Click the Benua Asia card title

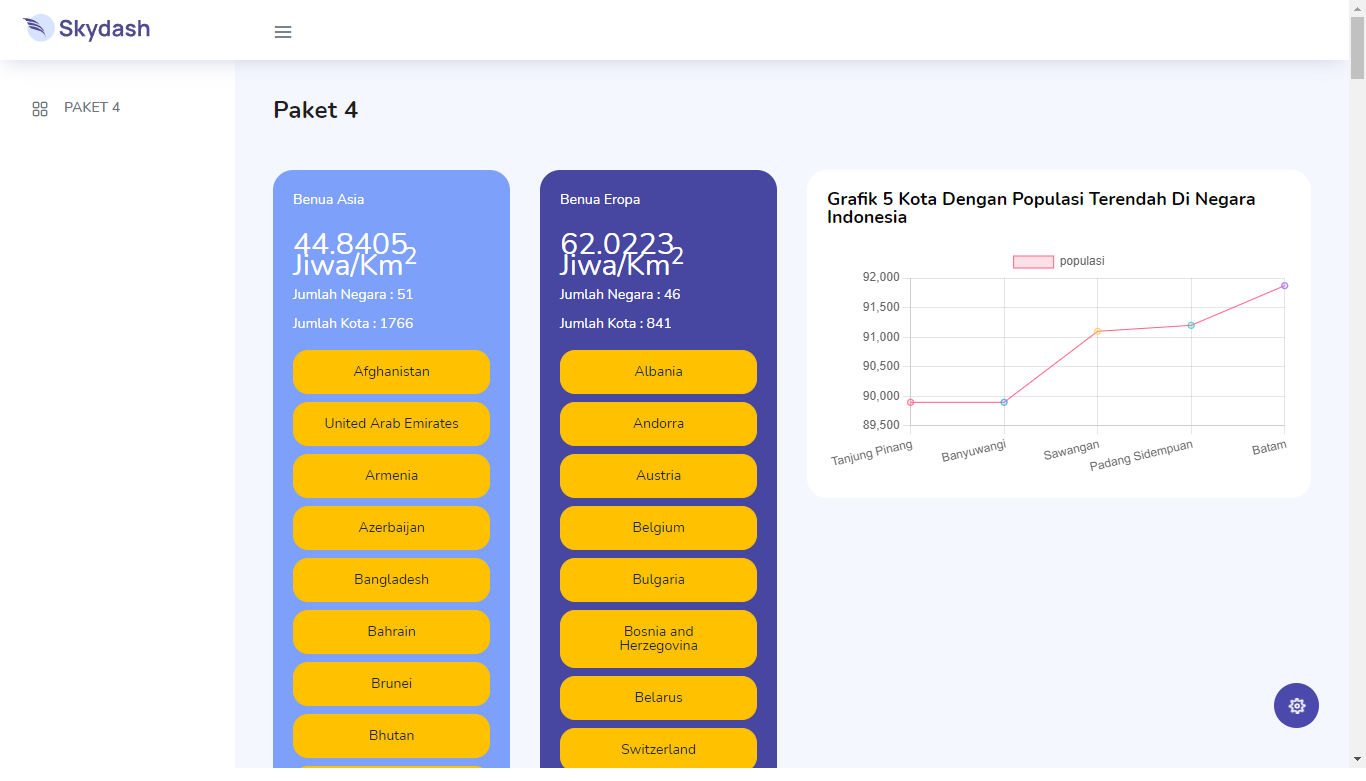click(x=328, y=199)
